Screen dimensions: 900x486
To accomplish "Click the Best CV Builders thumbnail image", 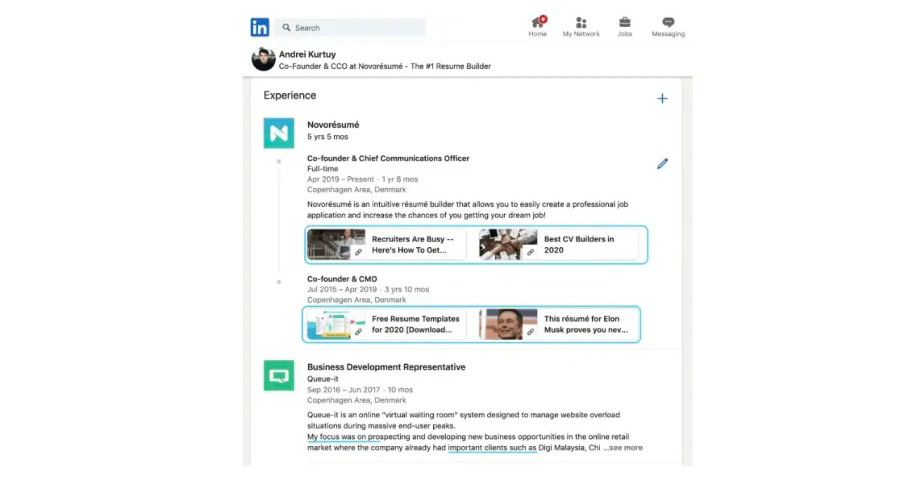I will pos(509,244).
